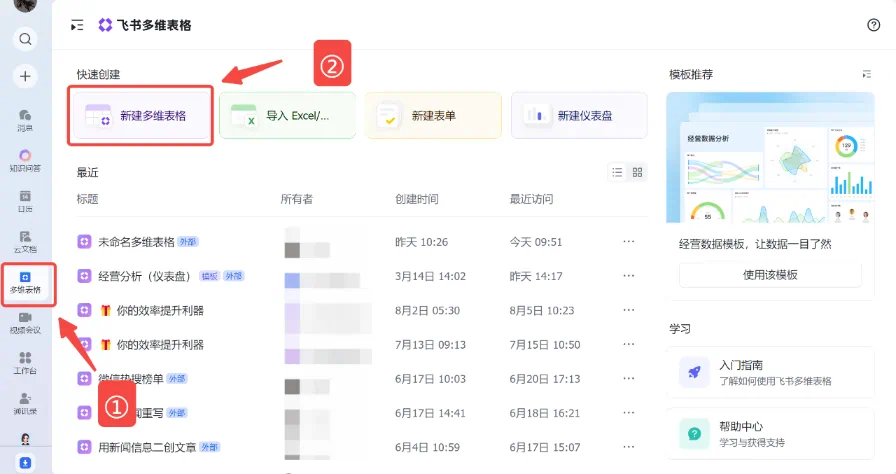Click 新建多维表格 quick-create card

tap(141, 116)
